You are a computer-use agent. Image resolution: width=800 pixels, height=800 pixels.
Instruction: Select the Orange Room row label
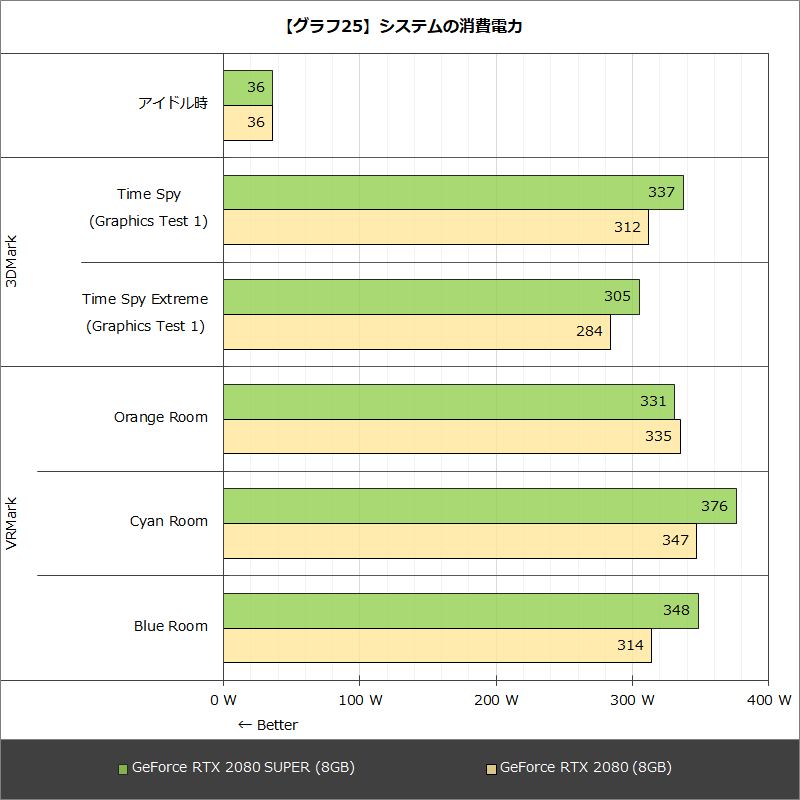coord(162,417)
